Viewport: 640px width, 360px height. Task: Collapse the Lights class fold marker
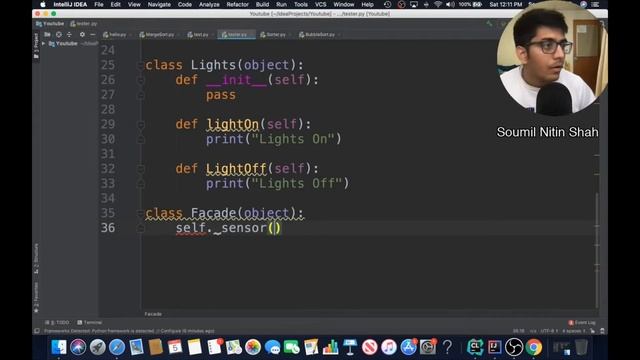[140, 65]
